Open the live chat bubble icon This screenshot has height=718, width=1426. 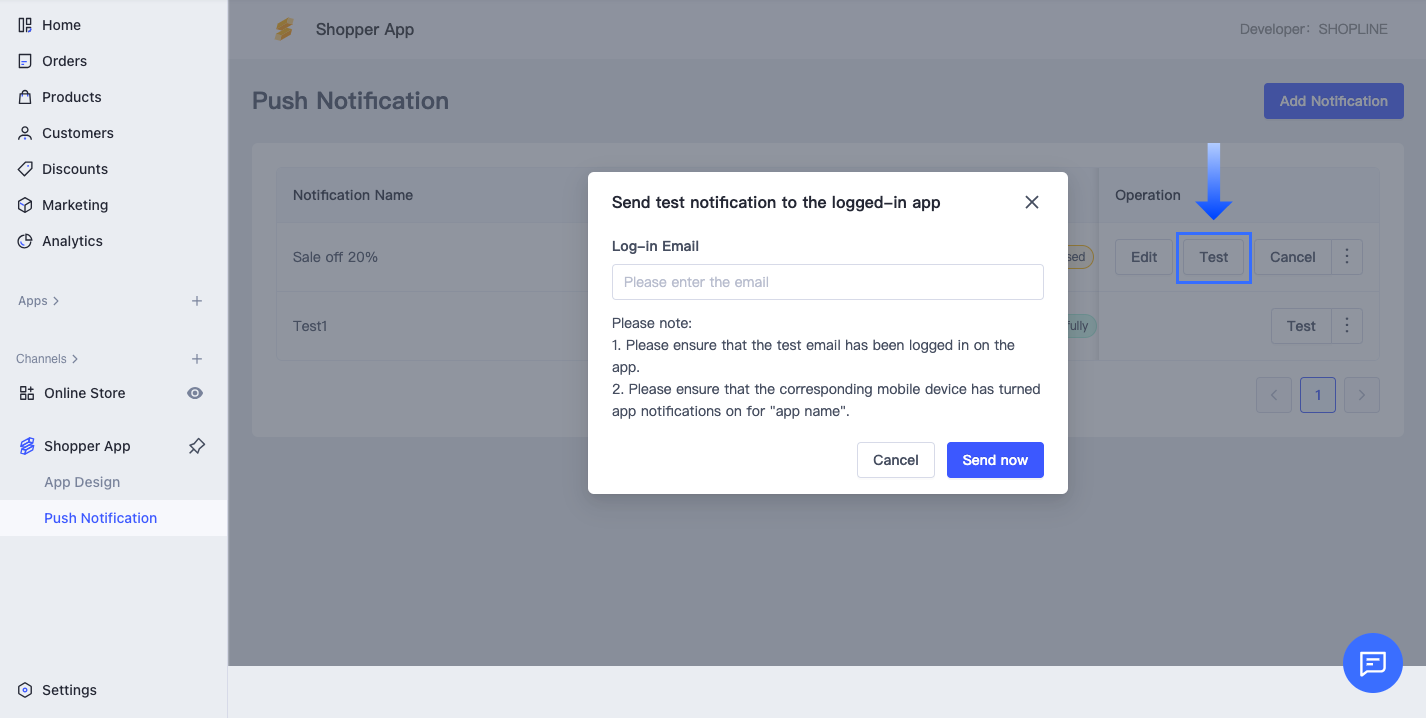[1372, 663]
